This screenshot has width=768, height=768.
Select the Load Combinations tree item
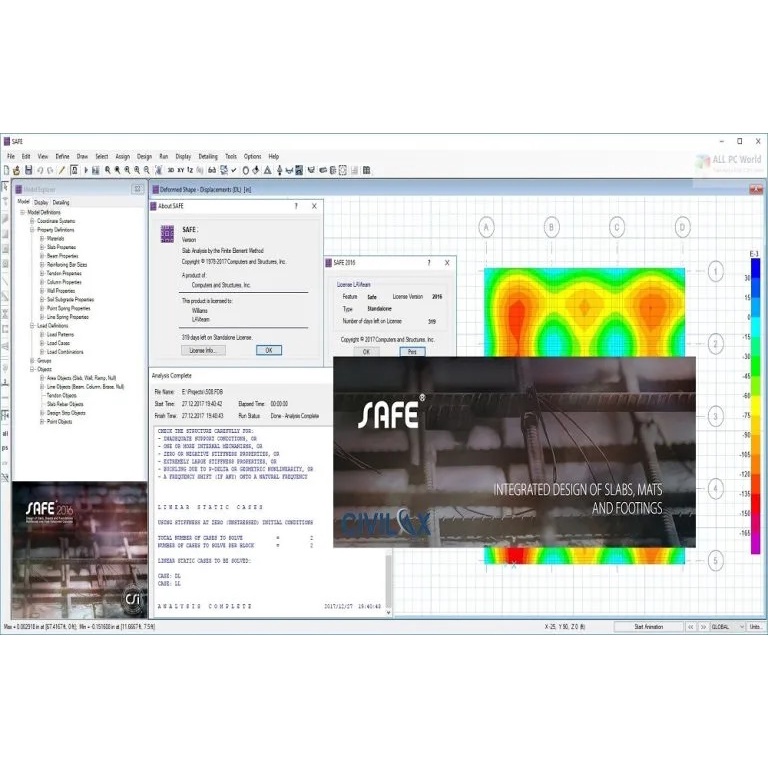click(65, 352)
